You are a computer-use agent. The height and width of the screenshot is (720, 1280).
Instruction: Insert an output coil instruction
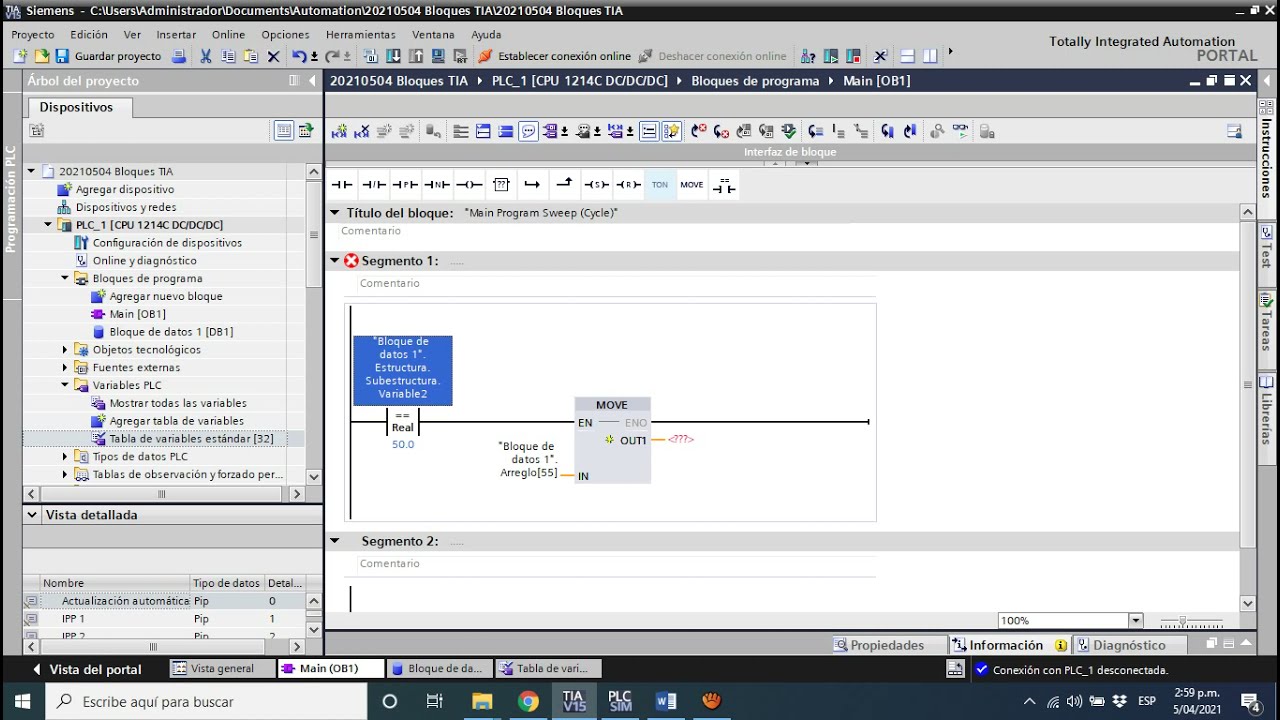click(469, 184)
